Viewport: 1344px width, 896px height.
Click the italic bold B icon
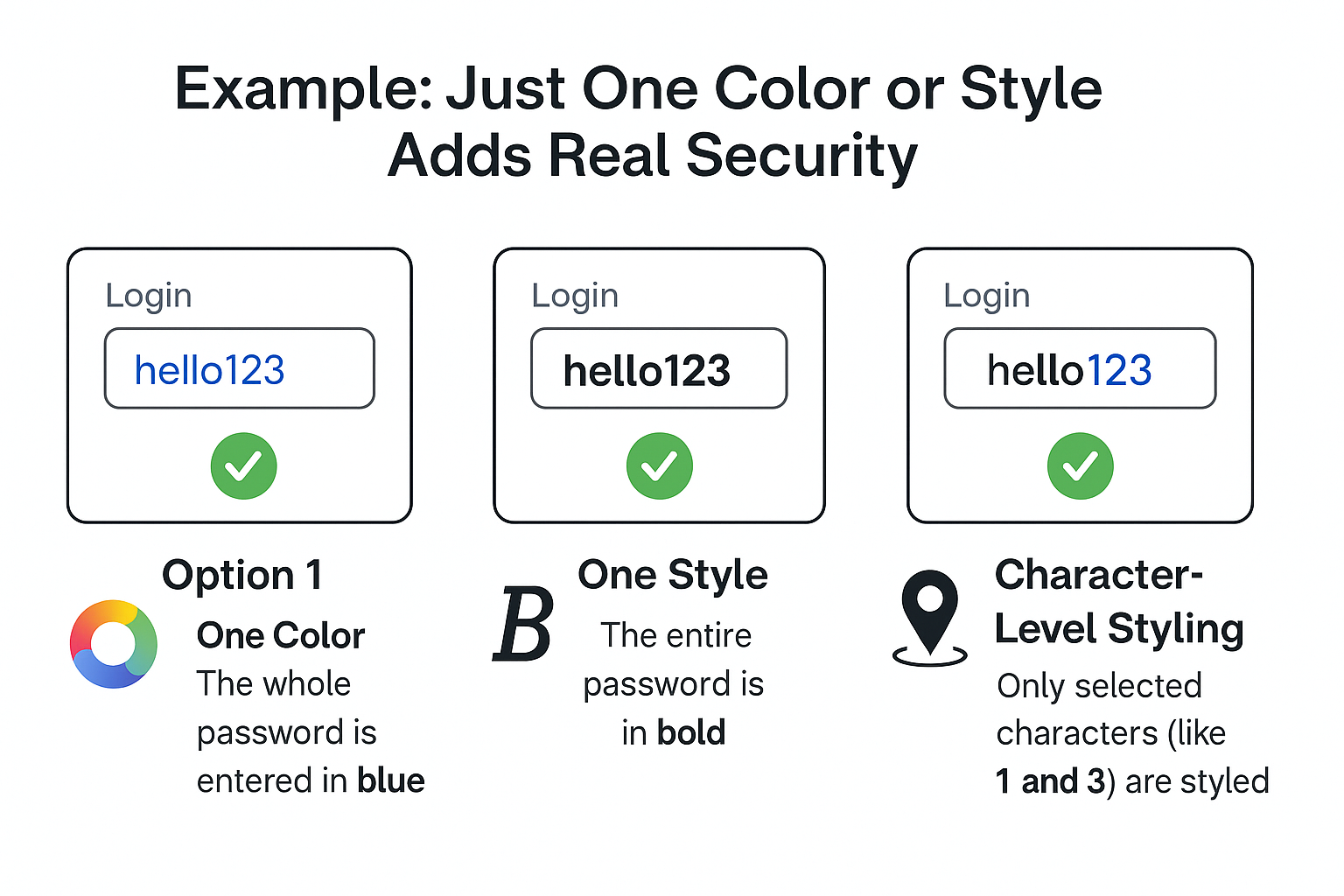523,625
